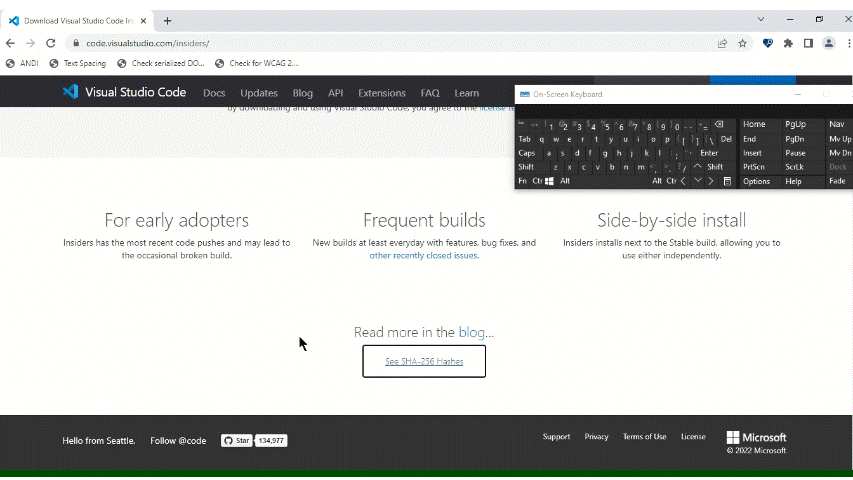The width and height of the screenshot is (853, 480).
Task: Open the other recently closed issues link
Action: click(x=423, y=255)
